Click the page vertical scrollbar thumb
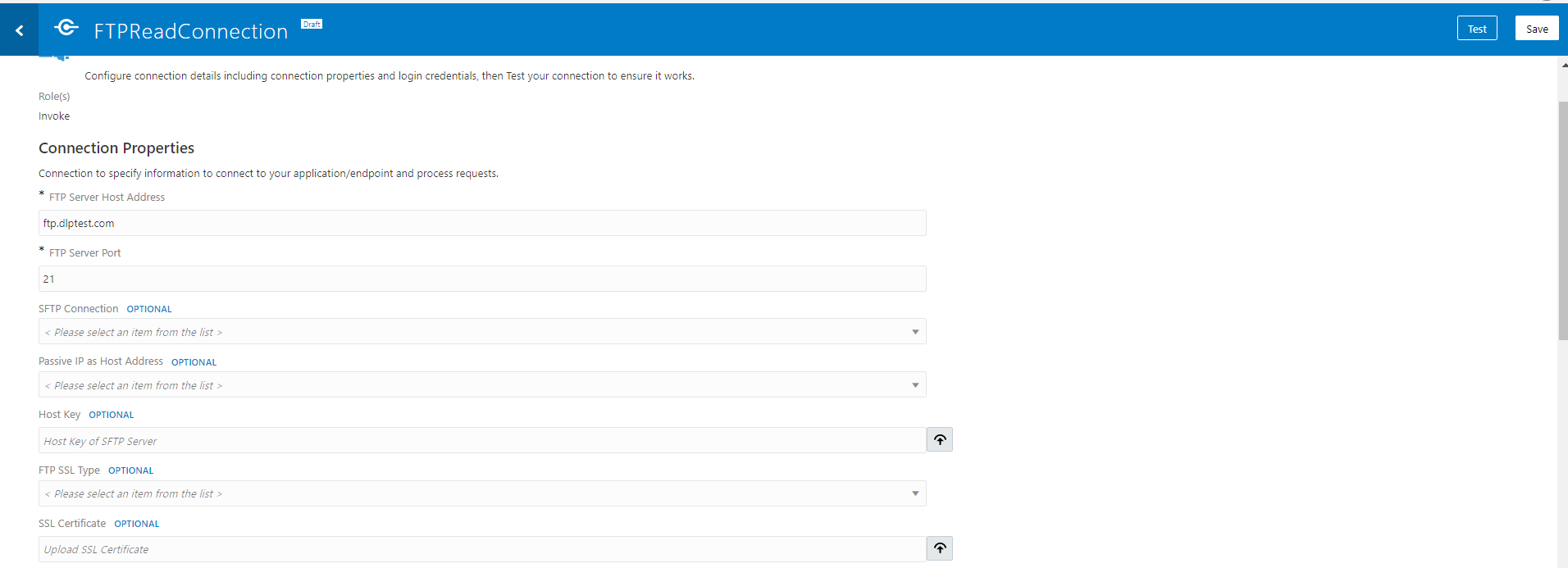1568x568 pixels. [x=1563, y=221]
